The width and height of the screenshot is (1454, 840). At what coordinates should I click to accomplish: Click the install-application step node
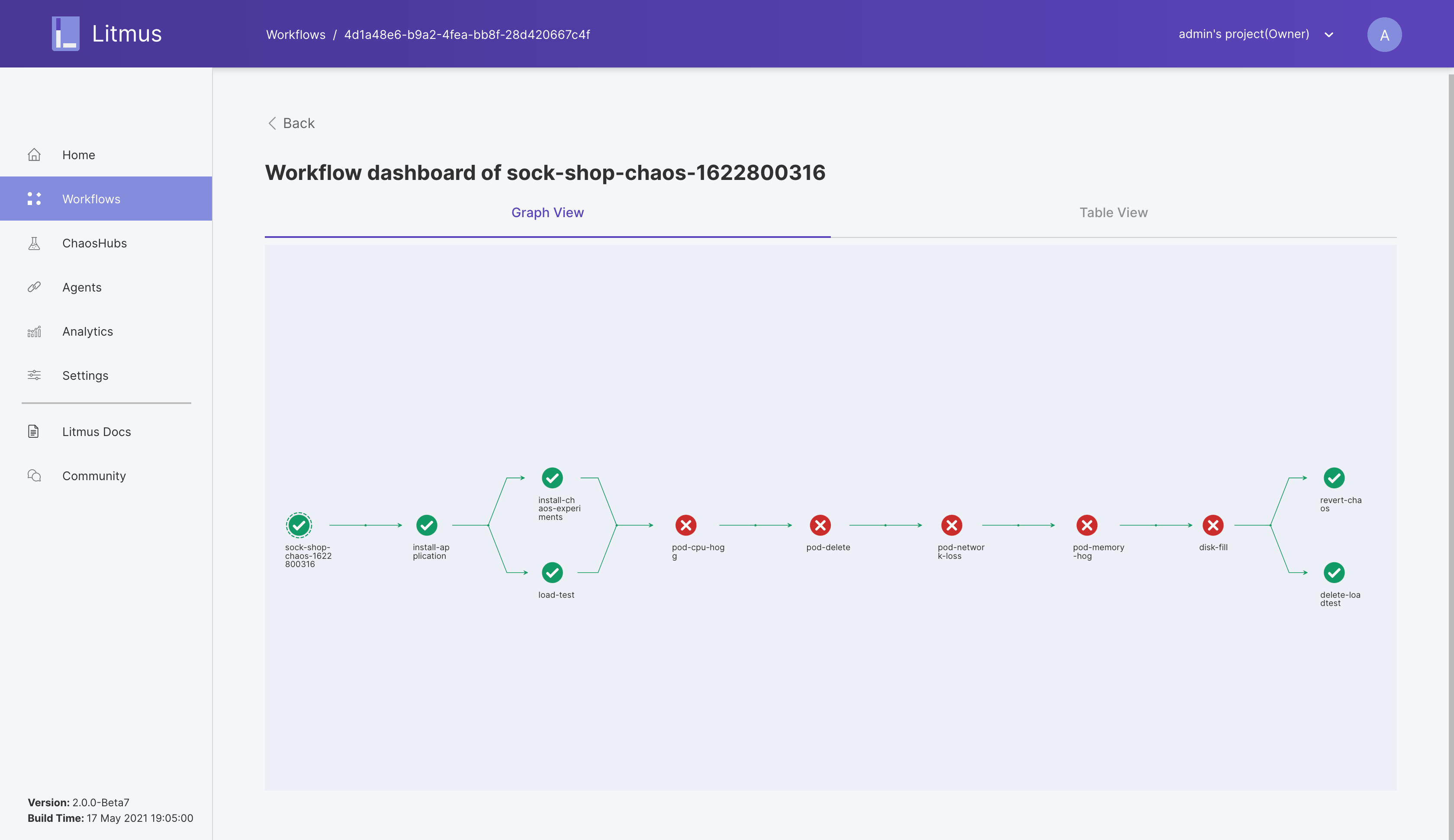pyautogui.click(x=427, y=525)
